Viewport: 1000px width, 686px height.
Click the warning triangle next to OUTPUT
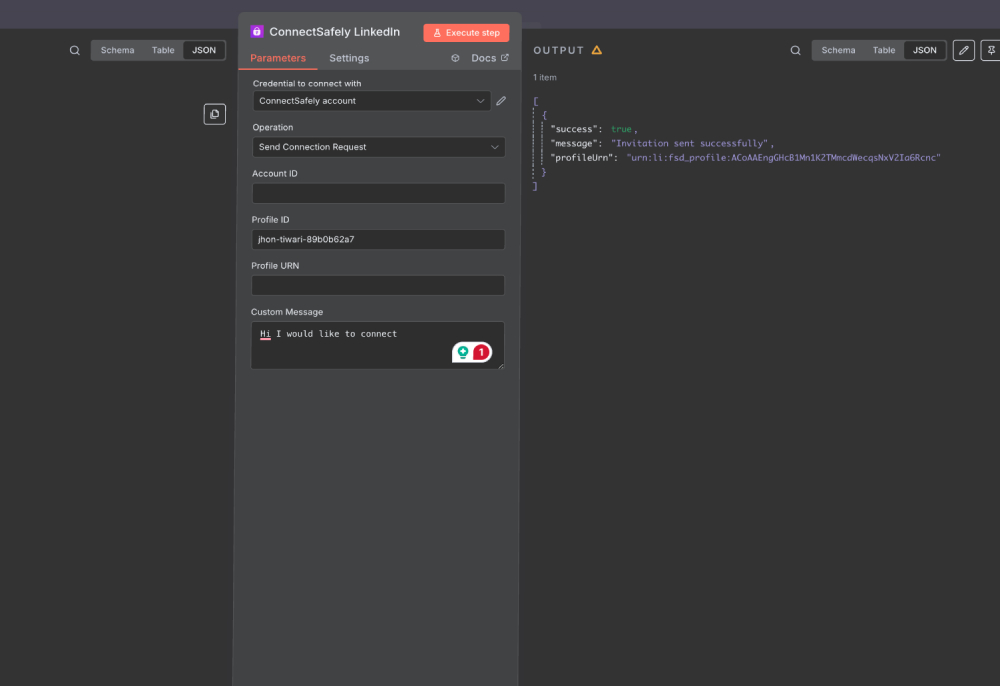[x=598, y=49]
